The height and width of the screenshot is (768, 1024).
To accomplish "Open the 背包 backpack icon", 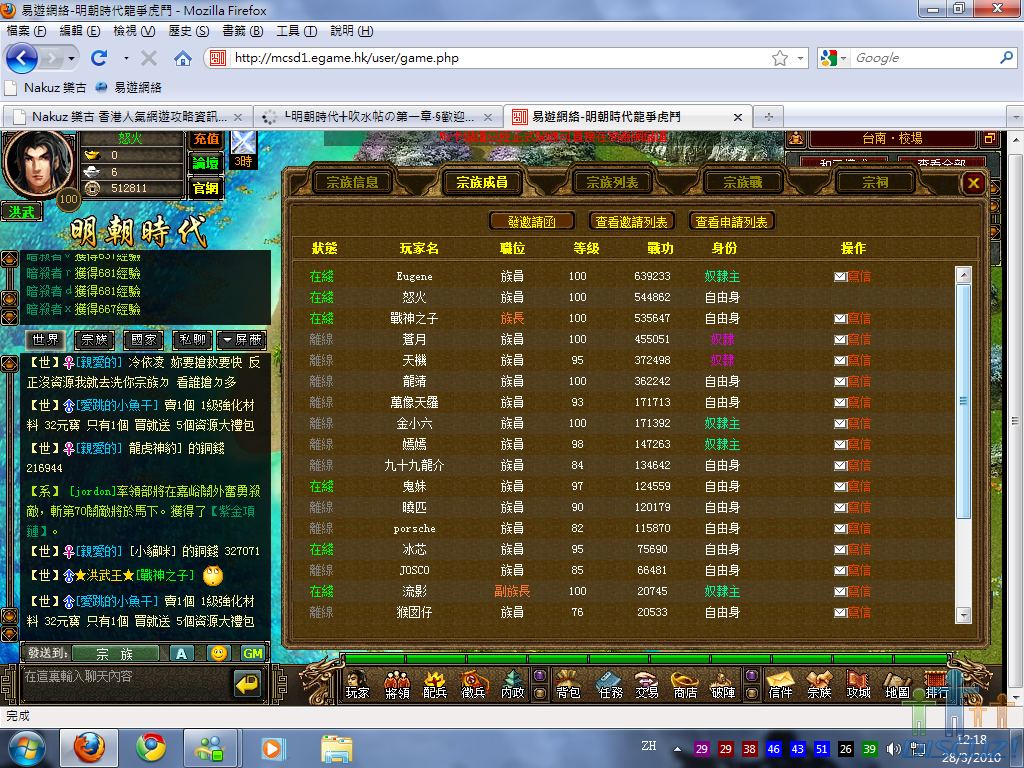I will 568,684.
